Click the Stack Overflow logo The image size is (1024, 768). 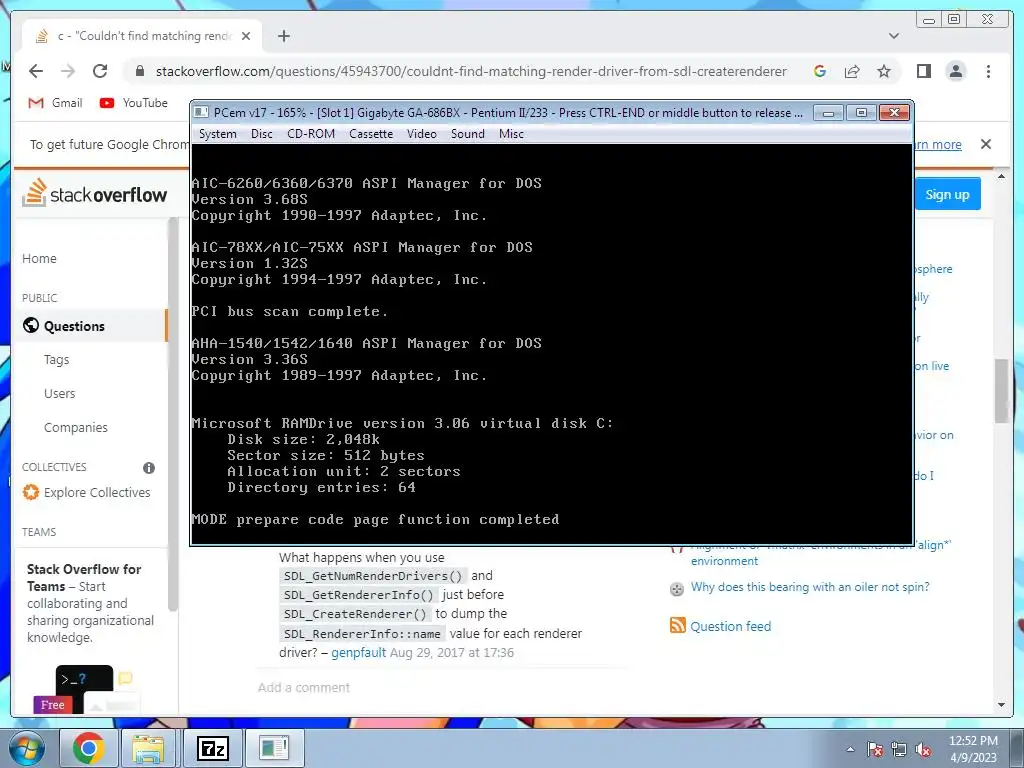(95, 193)
